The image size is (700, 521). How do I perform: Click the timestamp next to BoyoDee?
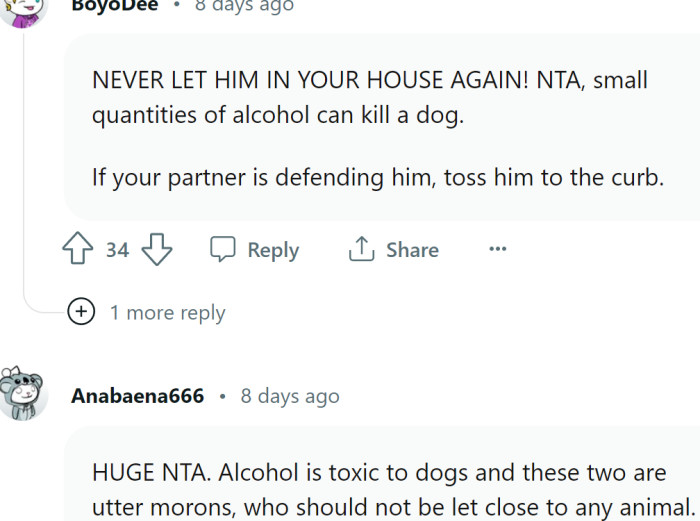click(244, 5)
